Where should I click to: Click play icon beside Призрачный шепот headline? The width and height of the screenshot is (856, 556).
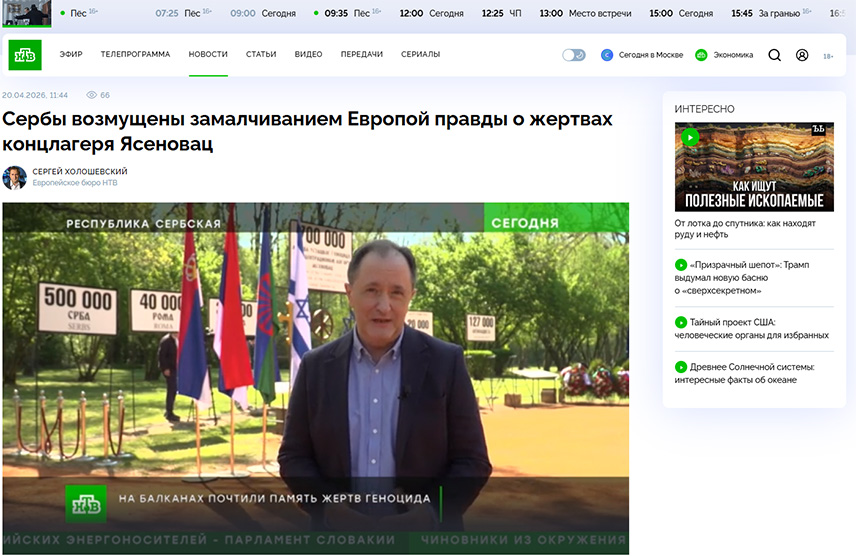pos(681,264)
